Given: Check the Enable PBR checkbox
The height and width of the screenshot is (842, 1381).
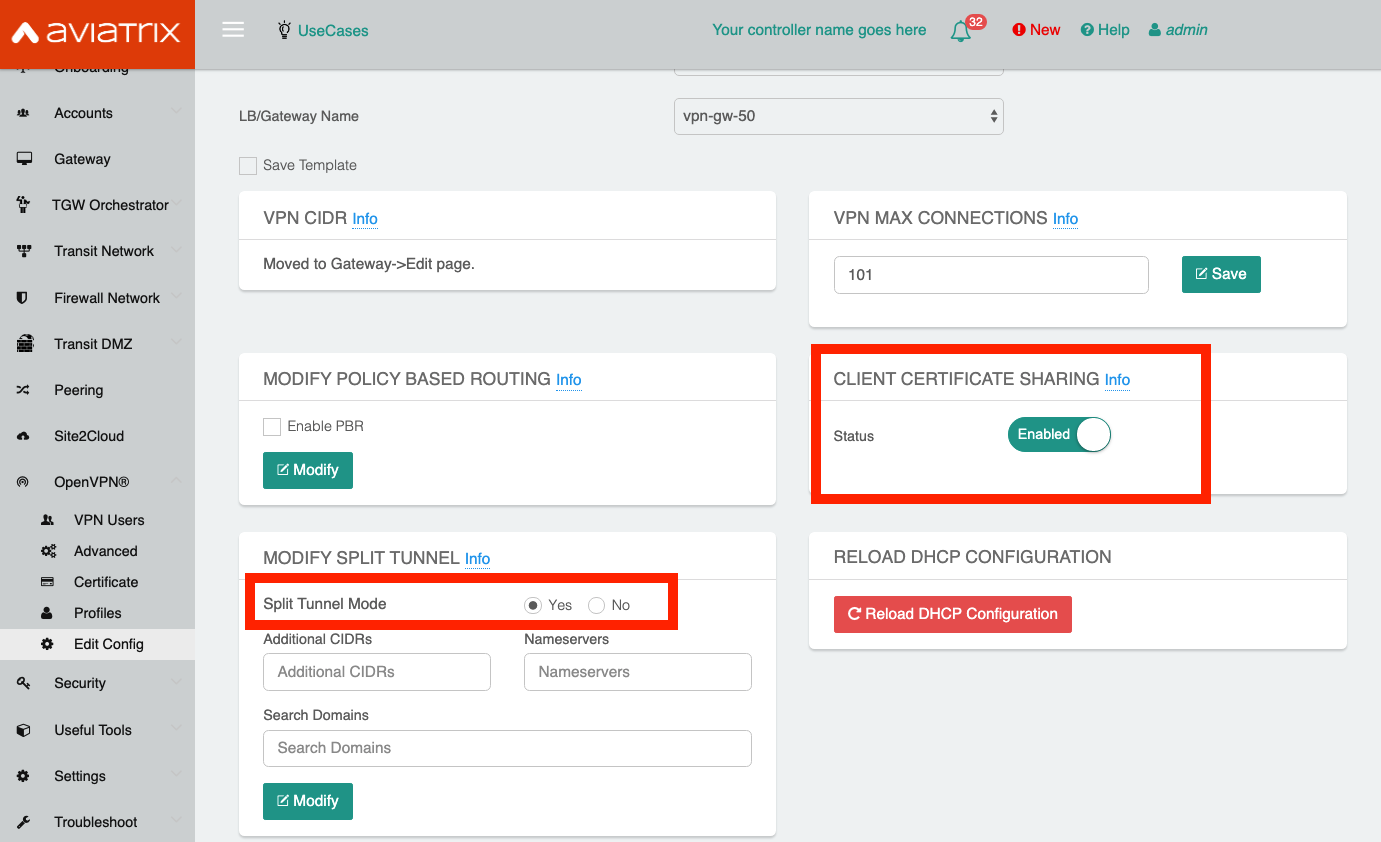Looking at the screenshot, I should pyautogui.click(x=272, y=427).
